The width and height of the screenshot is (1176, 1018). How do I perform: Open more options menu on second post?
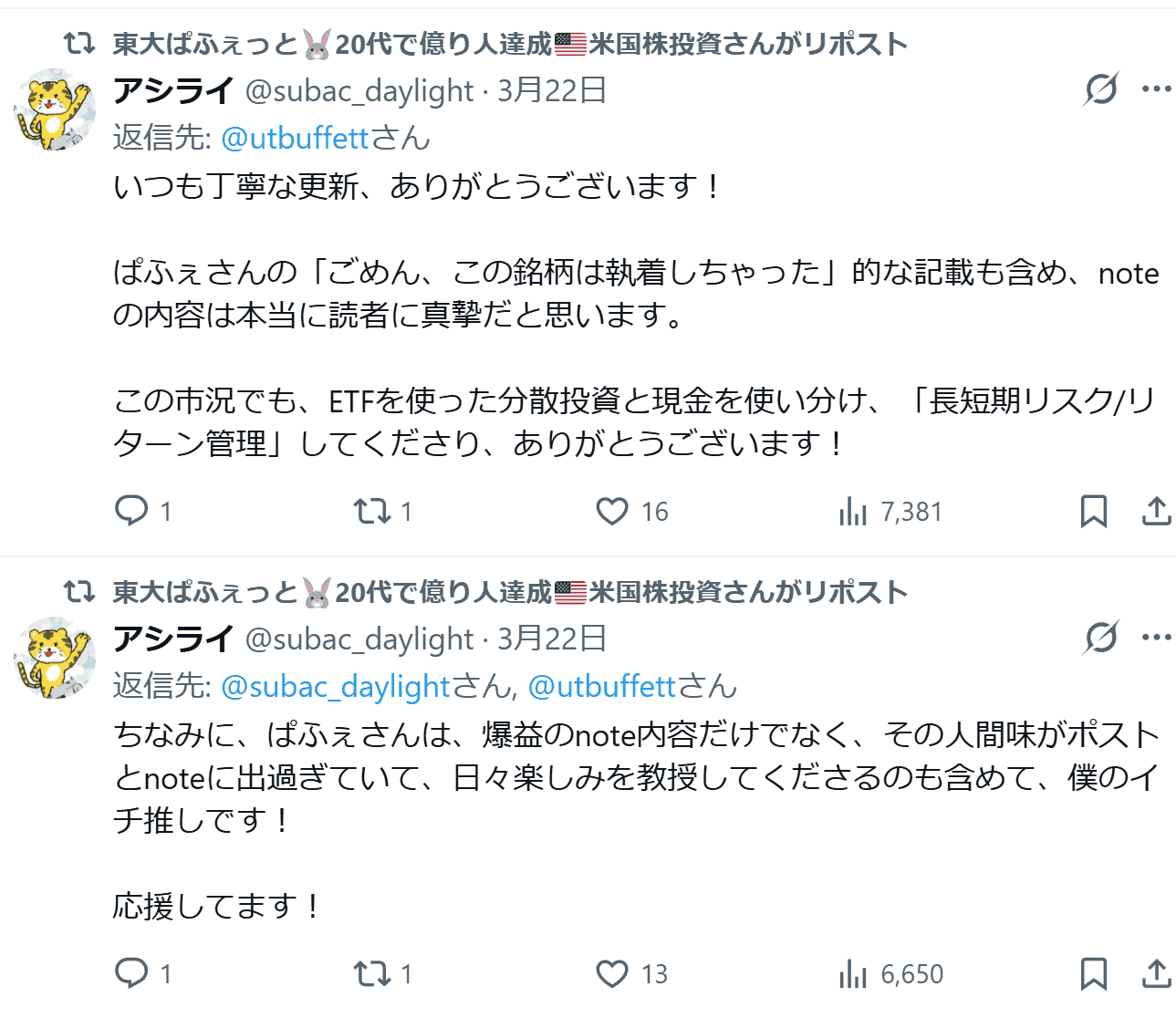tap(1156, 638)
